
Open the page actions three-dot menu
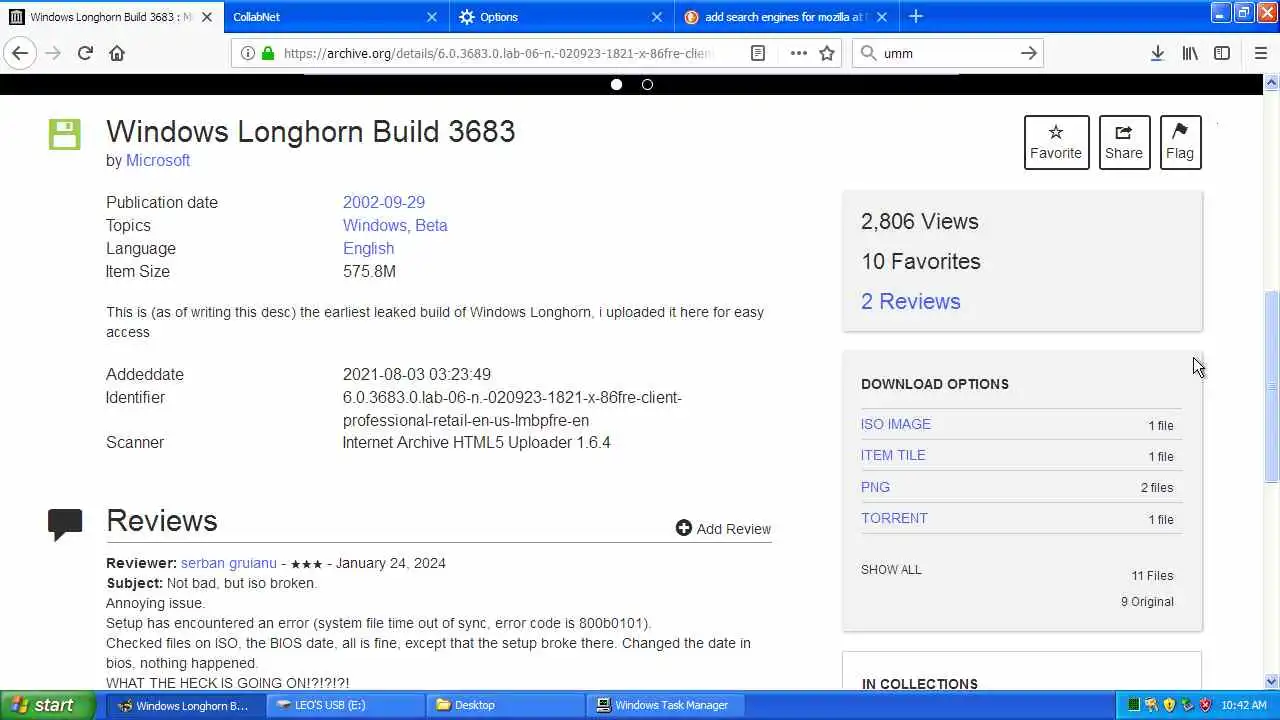tap(798, 53)
